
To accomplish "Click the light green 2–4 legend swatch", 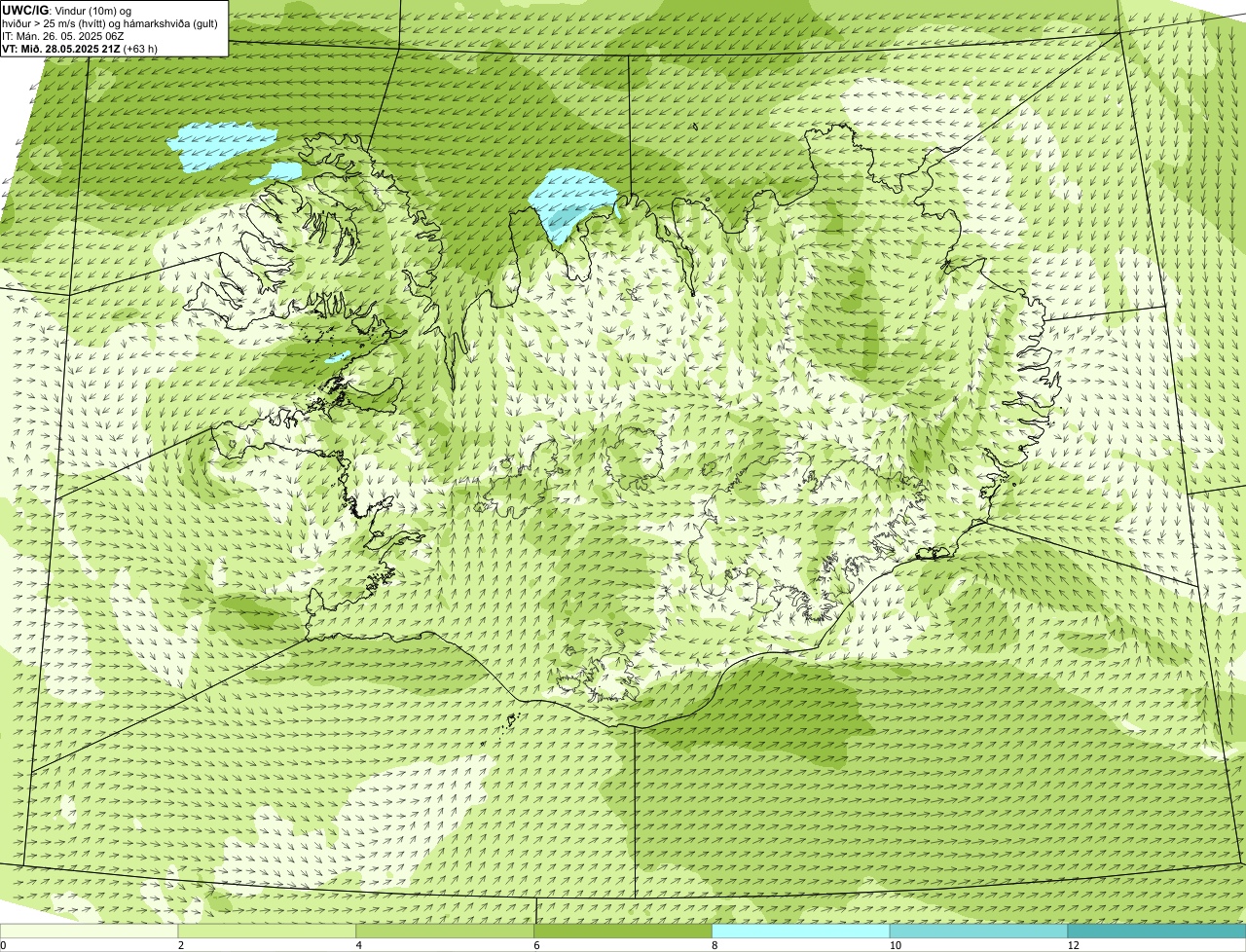I will [x=268, y=932].
